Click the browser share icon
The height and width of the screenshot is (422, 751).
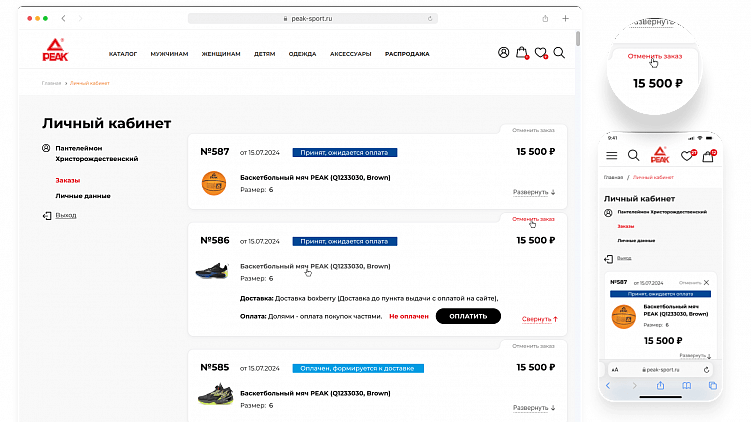pyautogui.click(x=545, y=18)
